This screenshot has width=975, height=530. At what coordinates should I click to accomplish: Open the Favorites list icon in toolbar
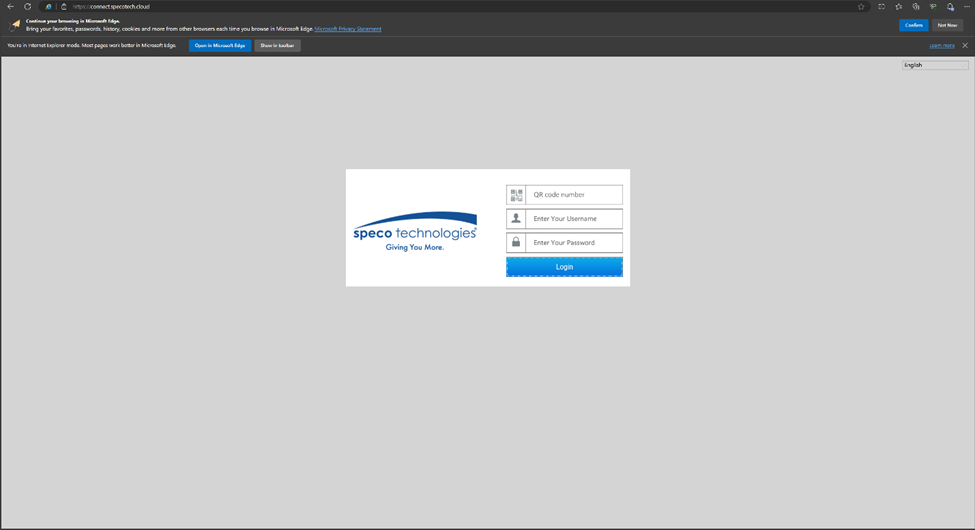click(899, 6)
